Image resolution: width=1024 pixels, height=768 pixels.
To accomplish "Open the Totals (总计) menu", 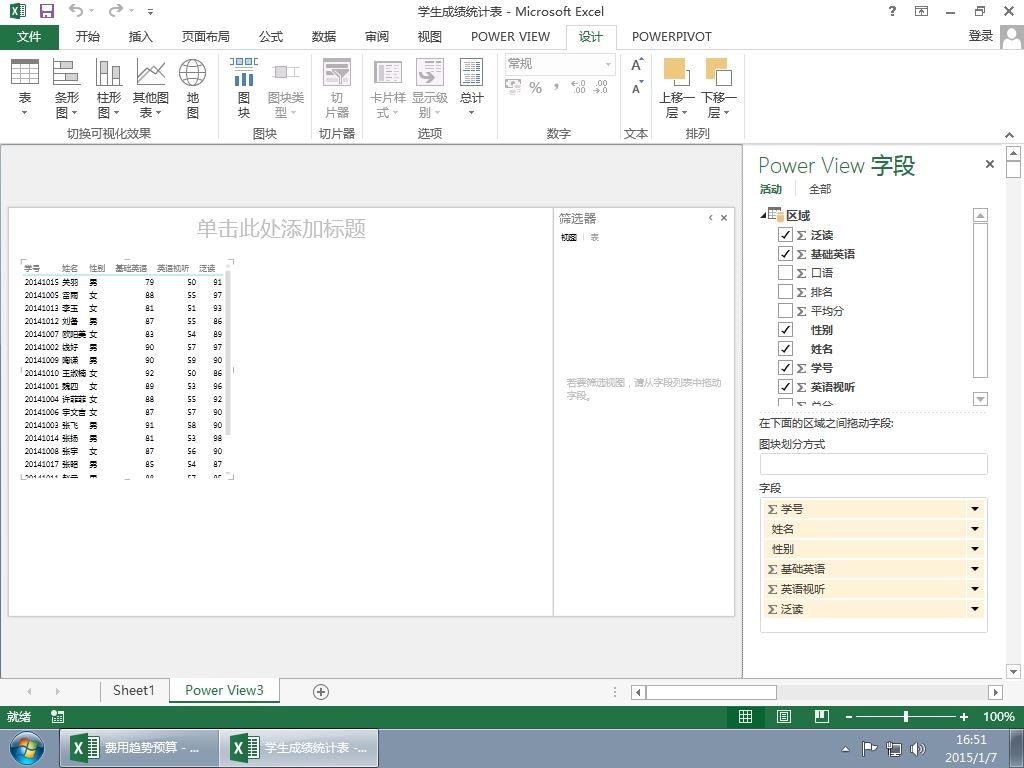I will 472,88.
